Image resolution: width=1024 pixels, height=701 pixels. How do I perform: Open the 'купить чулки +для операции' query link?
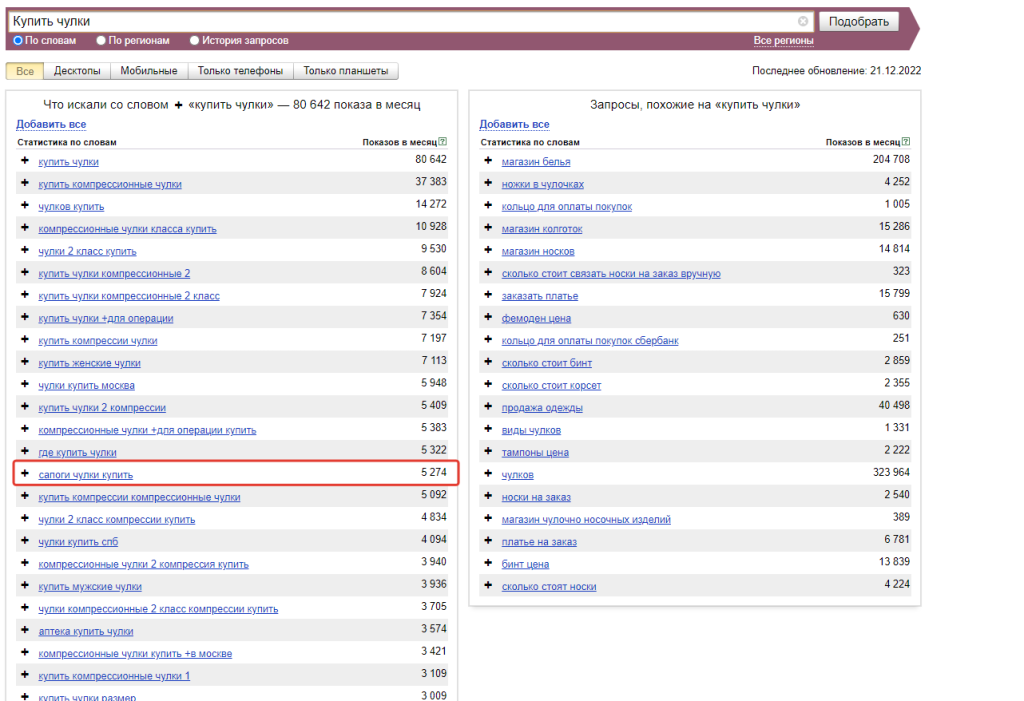(106, 318)
